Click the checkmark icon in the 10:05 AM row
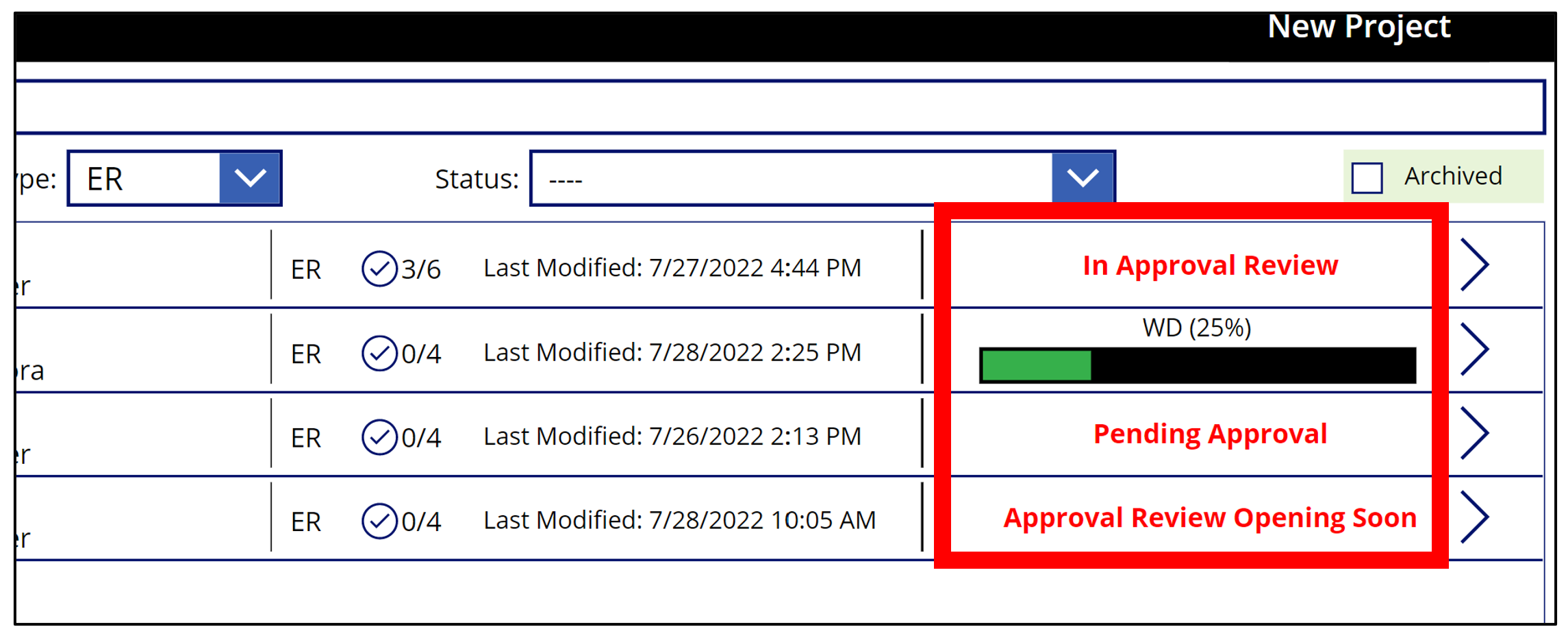The image size is (1568, 640). (x=379, y=521)
